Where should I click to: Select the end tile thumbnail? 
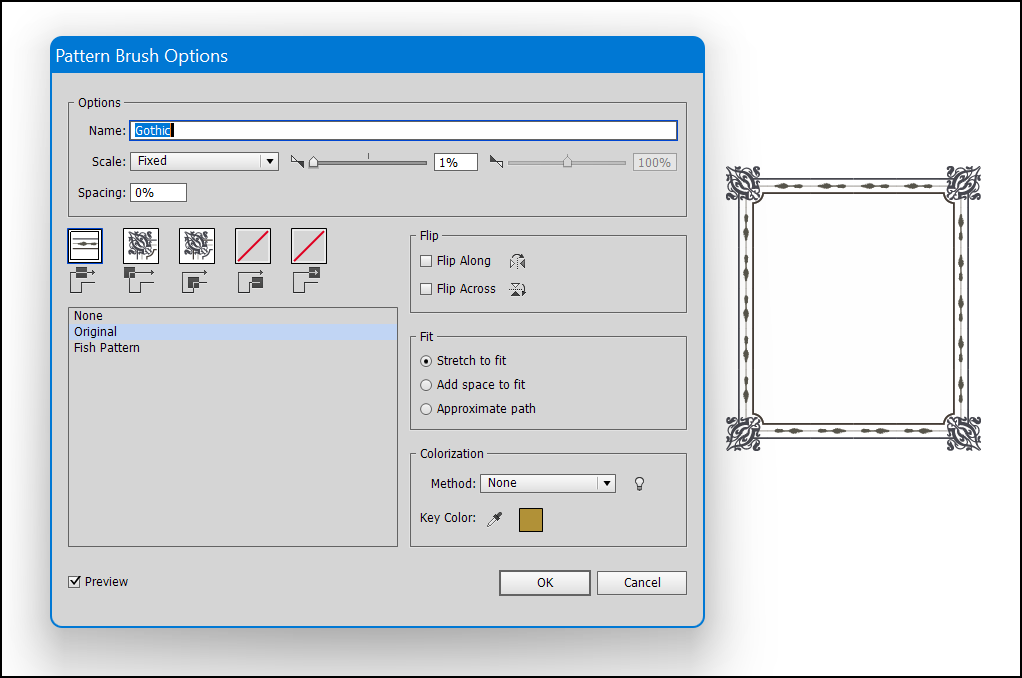pos(309,245)
